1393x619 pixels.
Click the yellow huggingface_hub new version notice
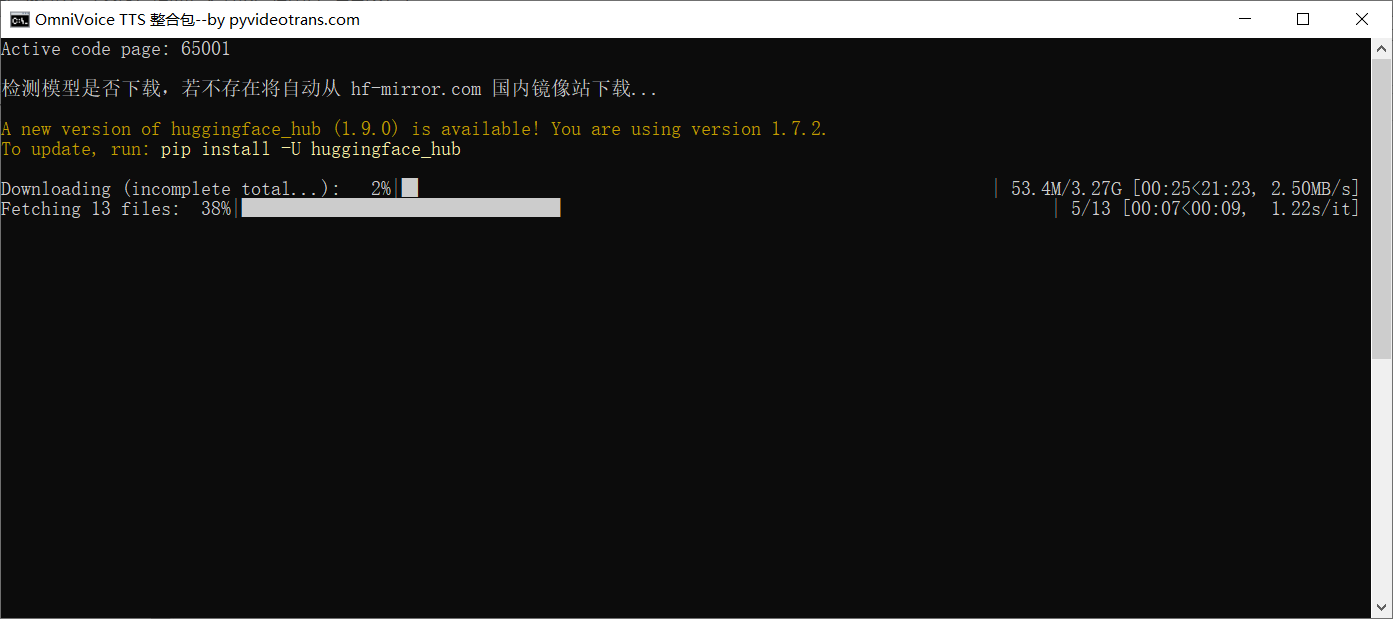click(414, 129)
